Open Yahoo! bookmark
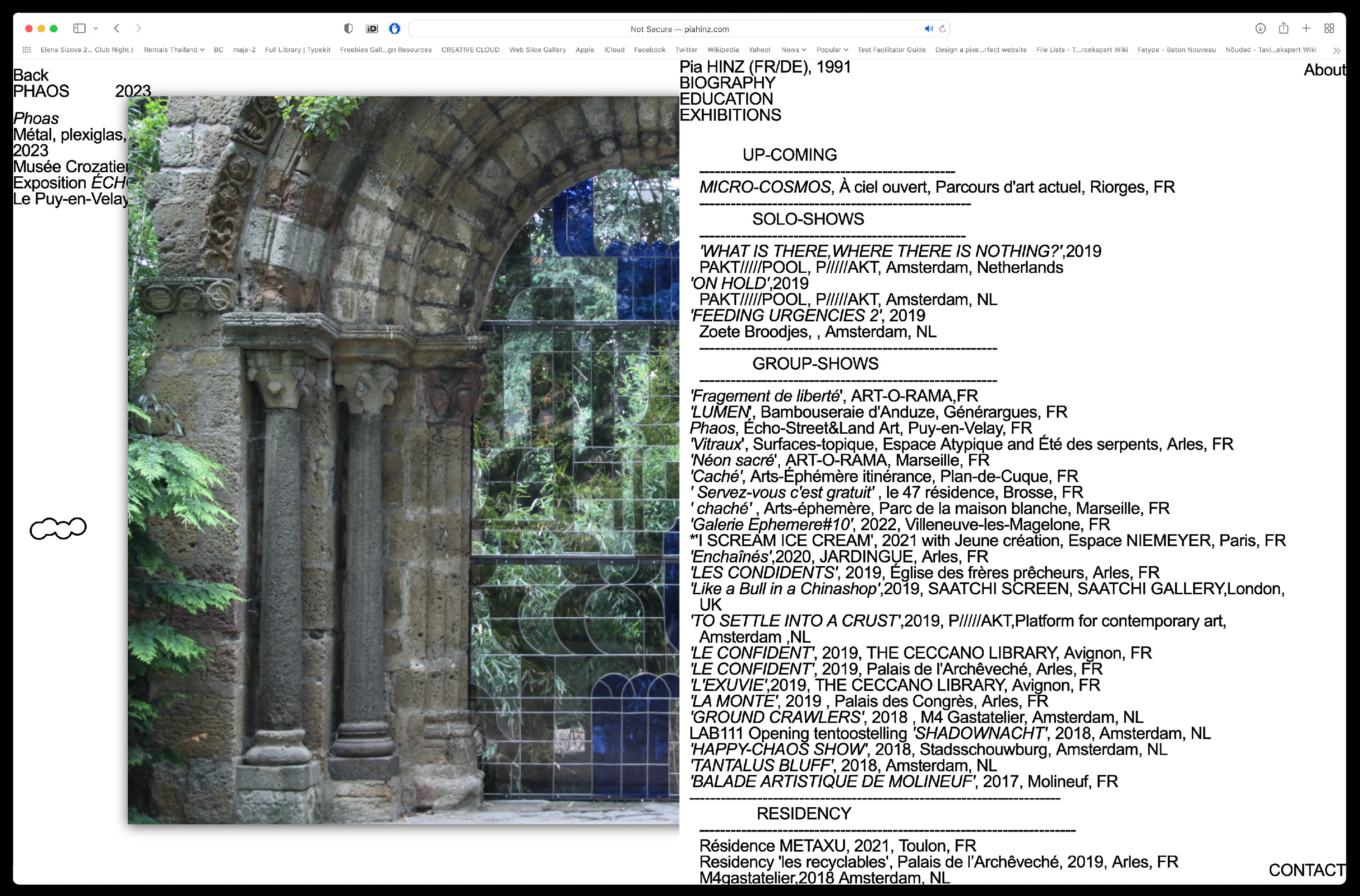The width and height of the screenshot is (1360, 896). [x=759, y=50]
